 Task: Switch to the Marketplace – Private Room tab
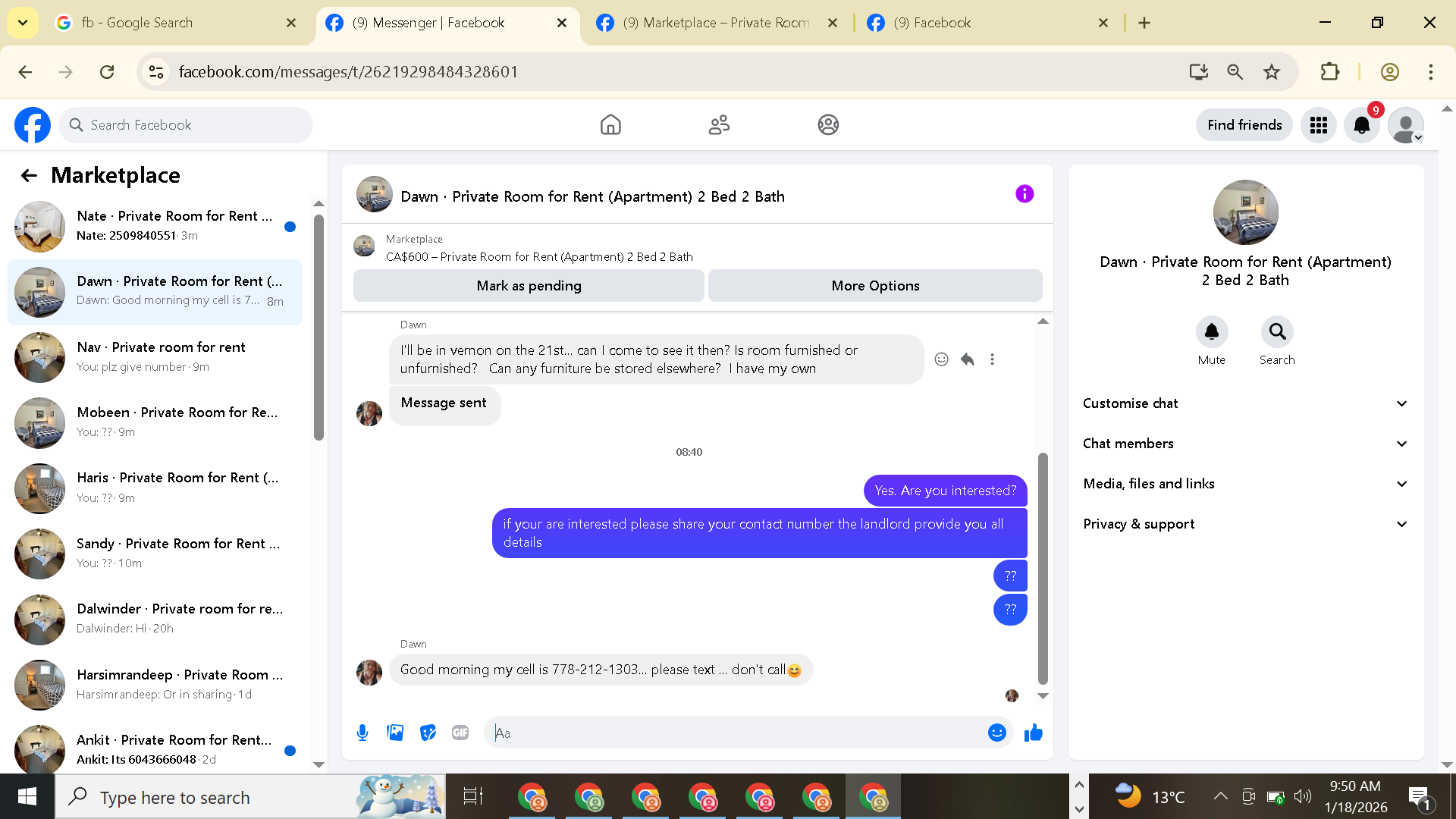(x=716, y=23)
